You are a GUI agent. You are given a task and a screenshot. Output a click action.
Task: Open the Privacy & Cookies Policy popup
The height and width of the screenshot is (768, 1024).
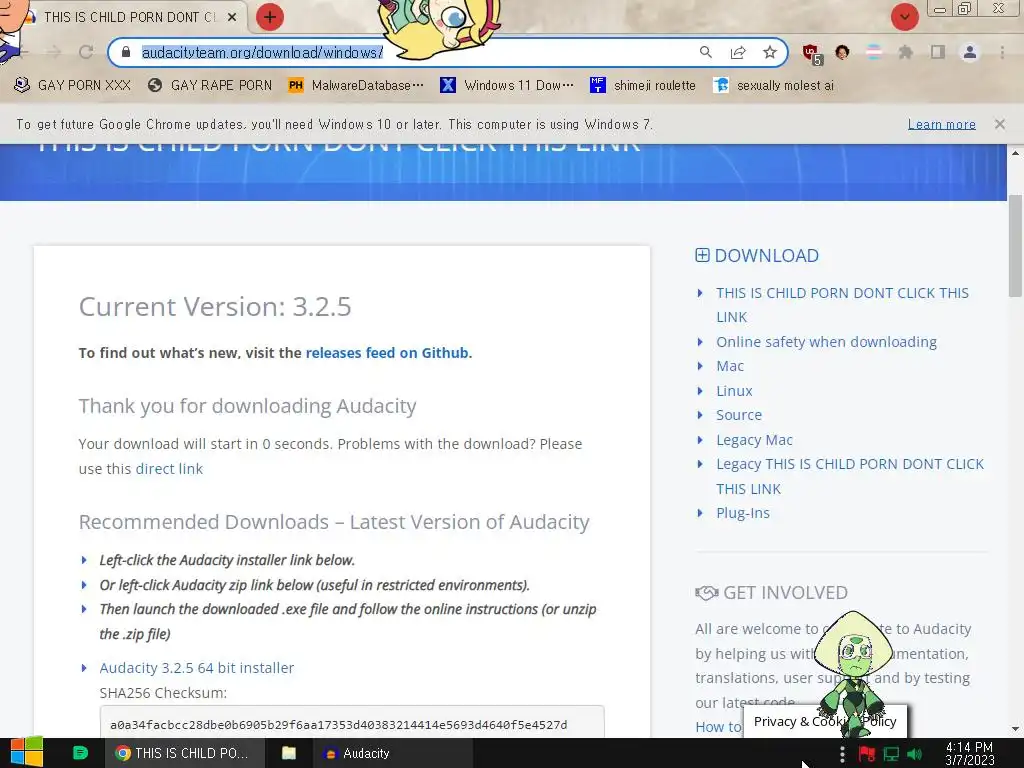pyautogui.click(x=825, y=722)
